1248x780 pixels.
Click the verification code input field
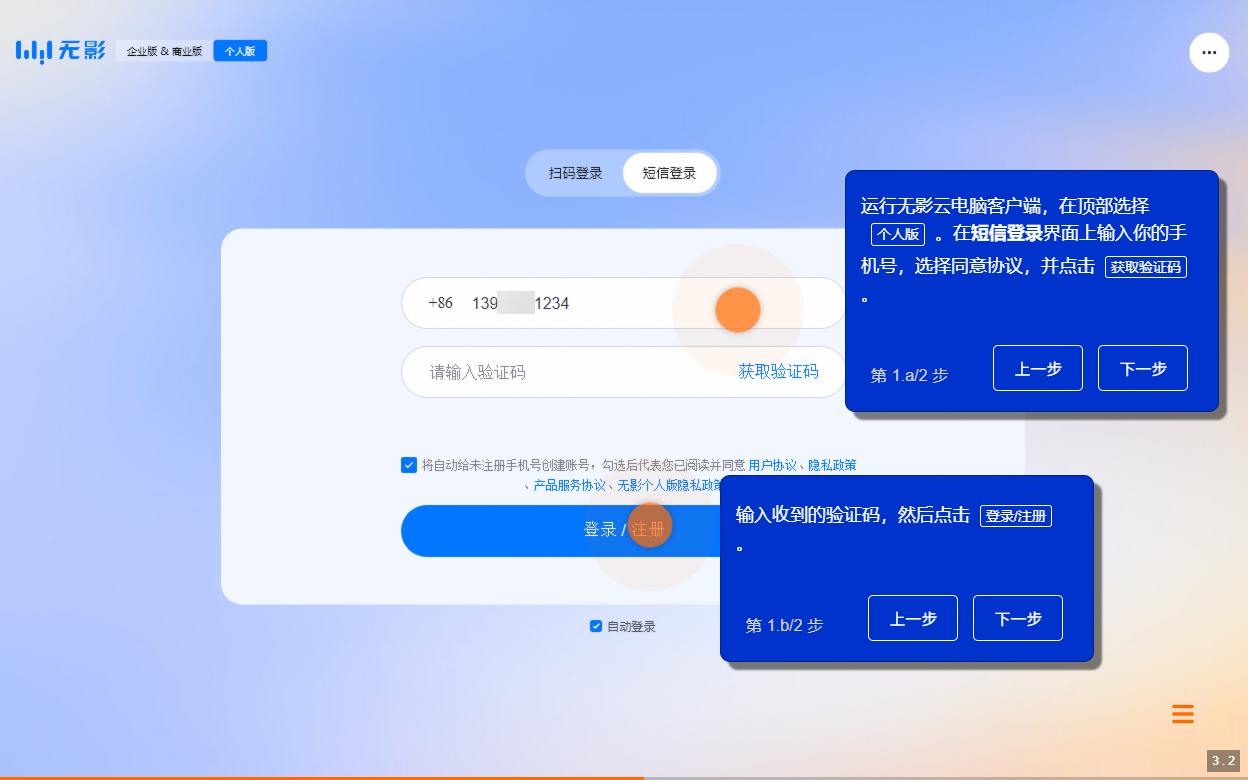point(550,371)
